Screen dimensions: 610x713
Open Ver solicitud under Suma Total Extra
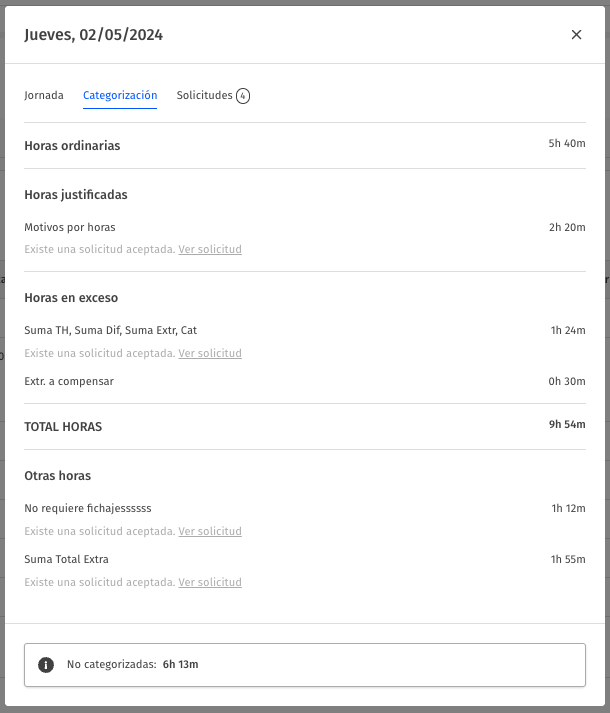pyautogui.click(x=210, y=582)
